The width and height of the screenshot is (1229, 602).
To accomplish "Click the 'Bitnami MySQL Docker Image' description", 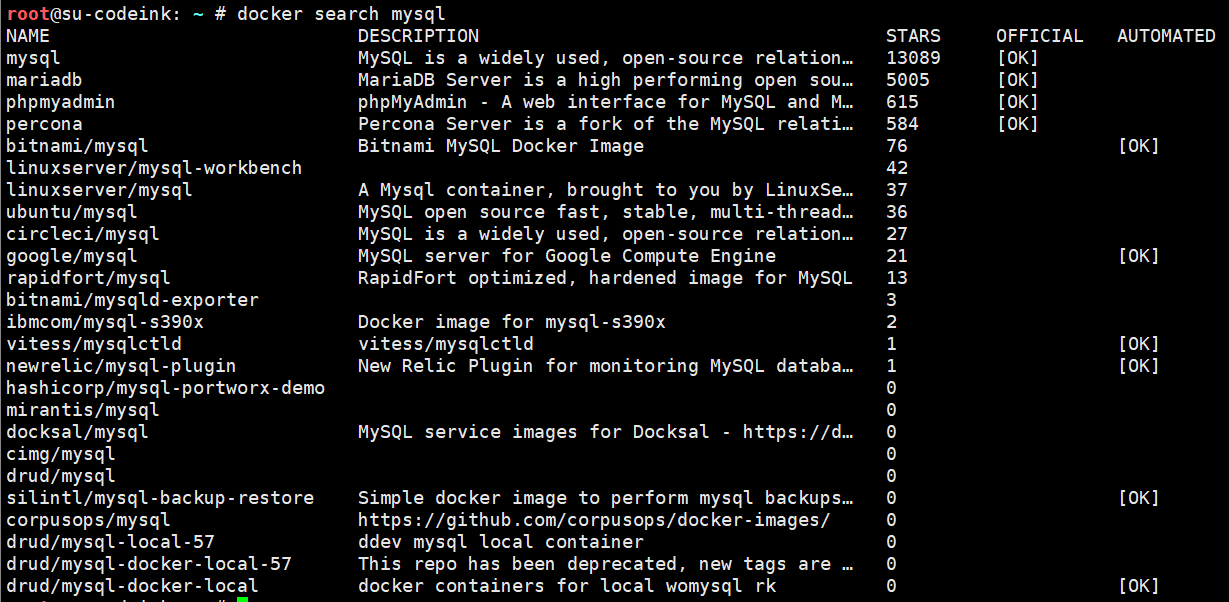I will click(501, 146).
